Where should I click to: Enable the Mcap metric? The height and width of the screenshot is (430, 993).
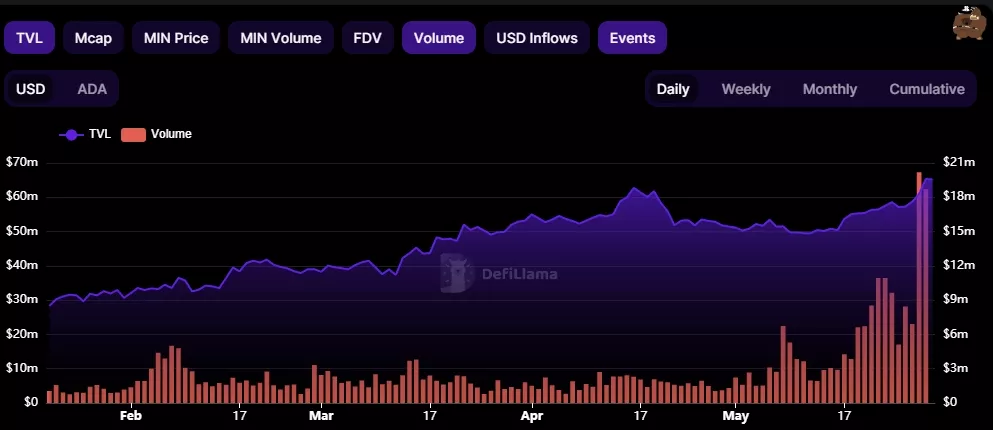tap(93, 38)
